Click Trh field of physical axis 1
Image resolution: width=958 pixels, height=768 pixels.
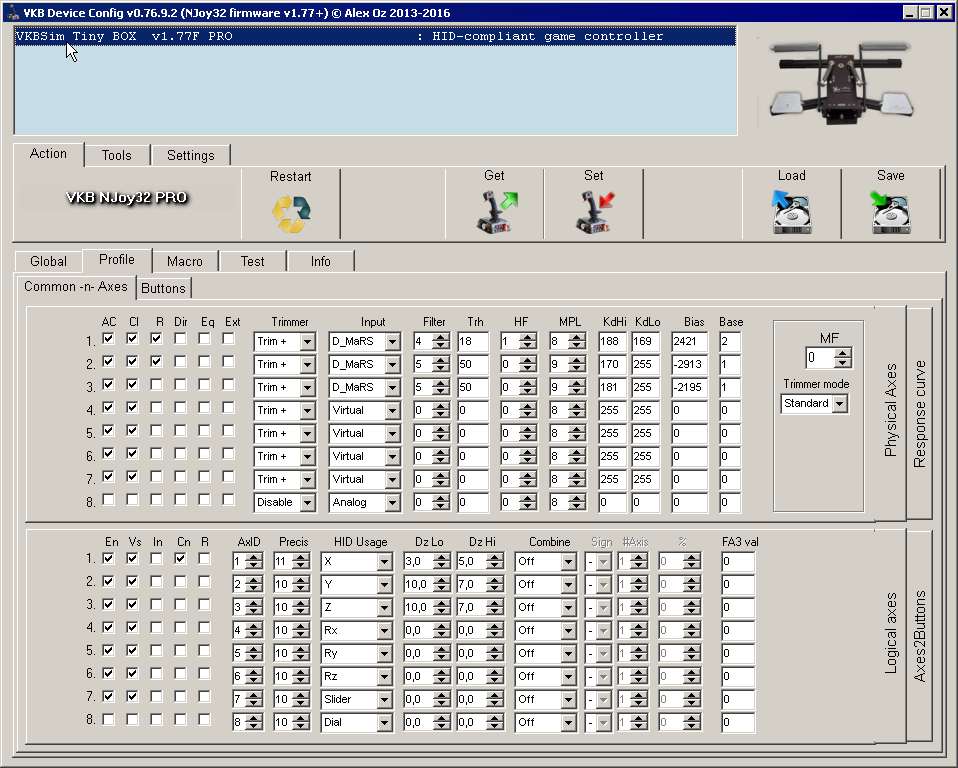(x=473, y=342)
